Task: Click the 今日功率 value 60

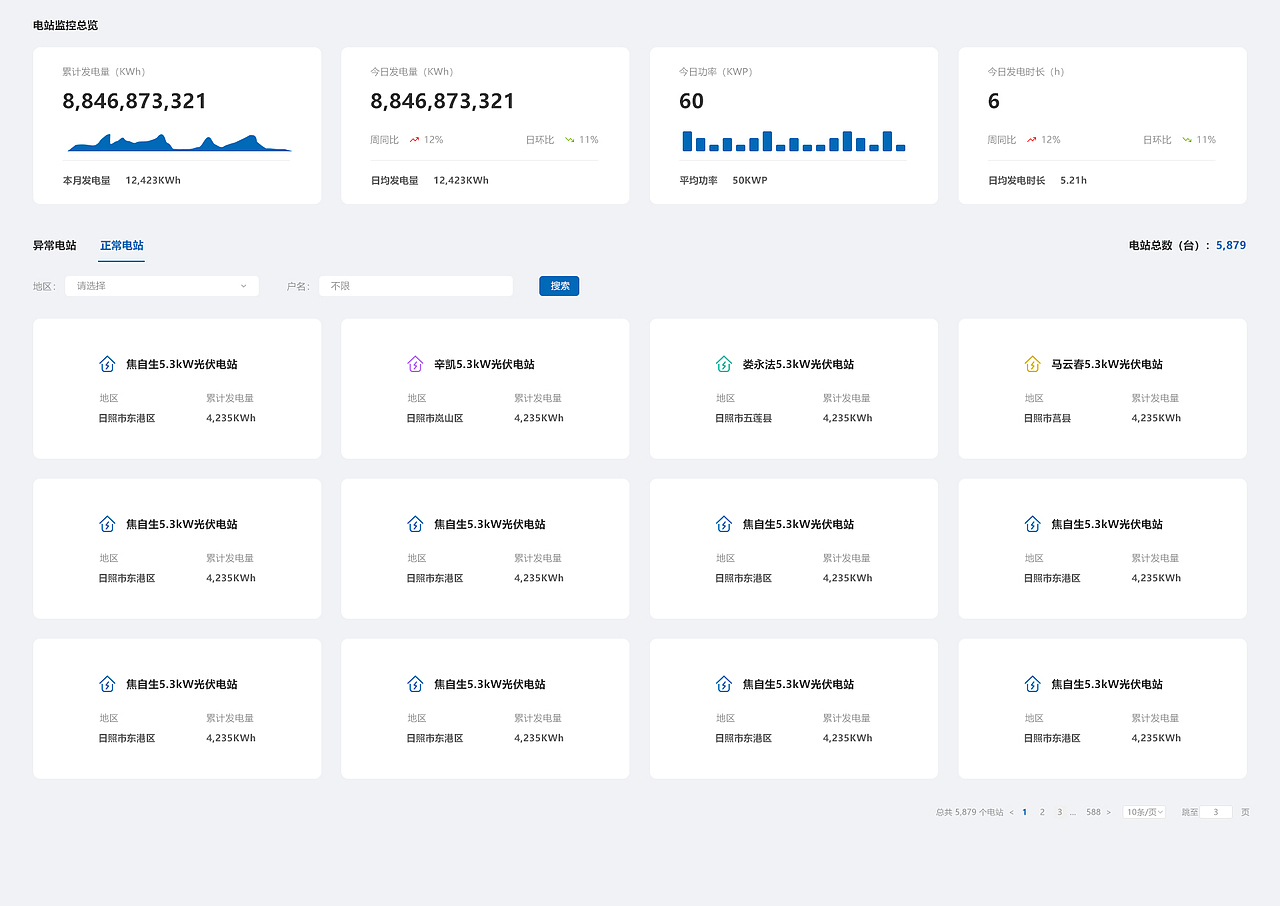Action: tap(691, 101)
